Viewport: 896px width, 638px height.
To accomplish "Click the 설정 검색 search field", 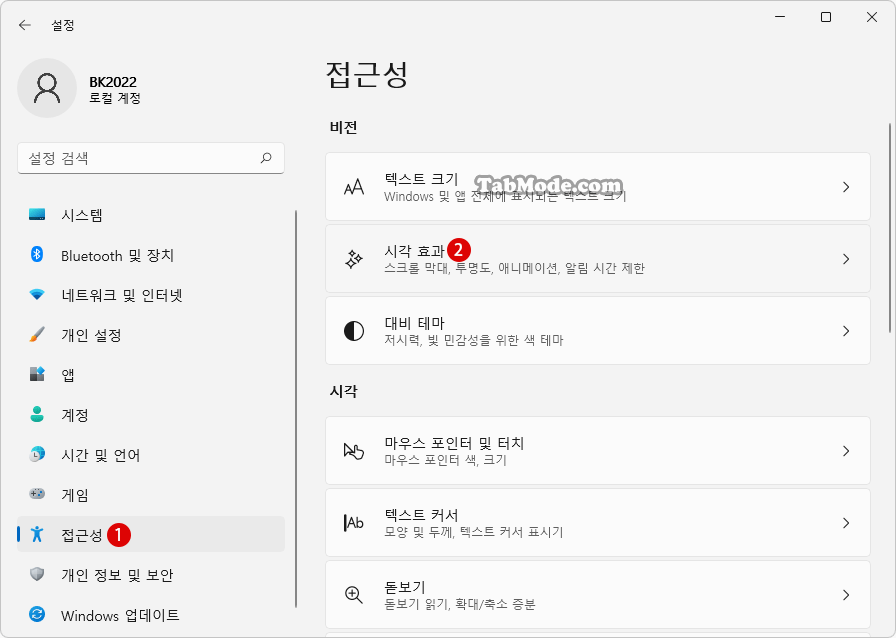I will [151, 158].
